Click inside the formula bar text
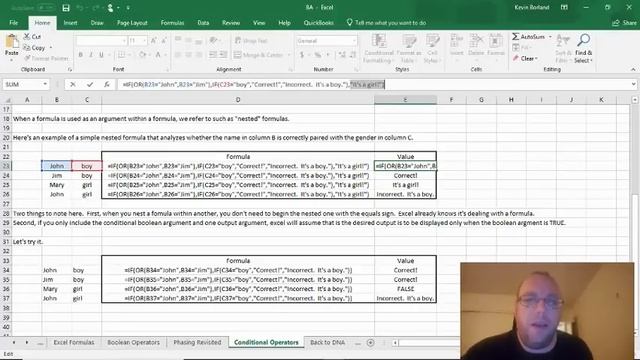This screenshot has width=640, height=360. pos(253,84)
